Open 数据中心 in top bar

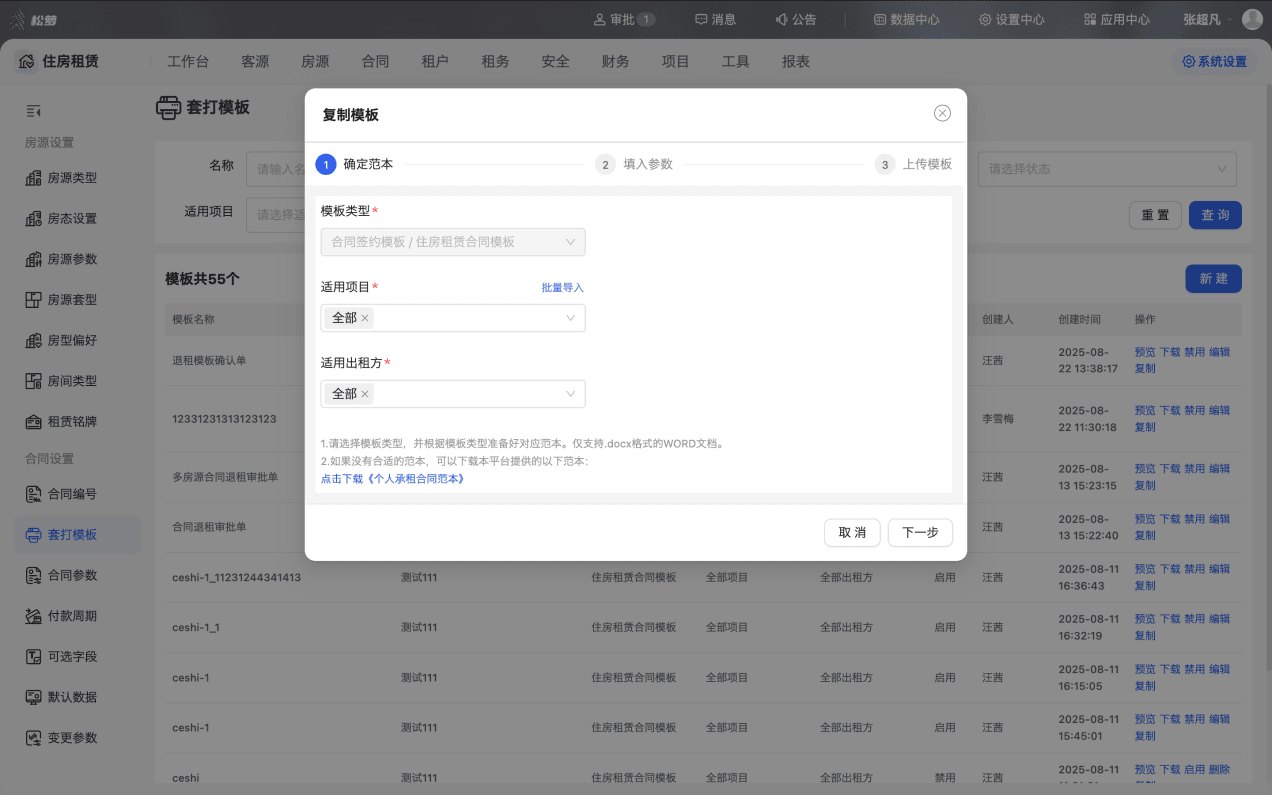906,19
